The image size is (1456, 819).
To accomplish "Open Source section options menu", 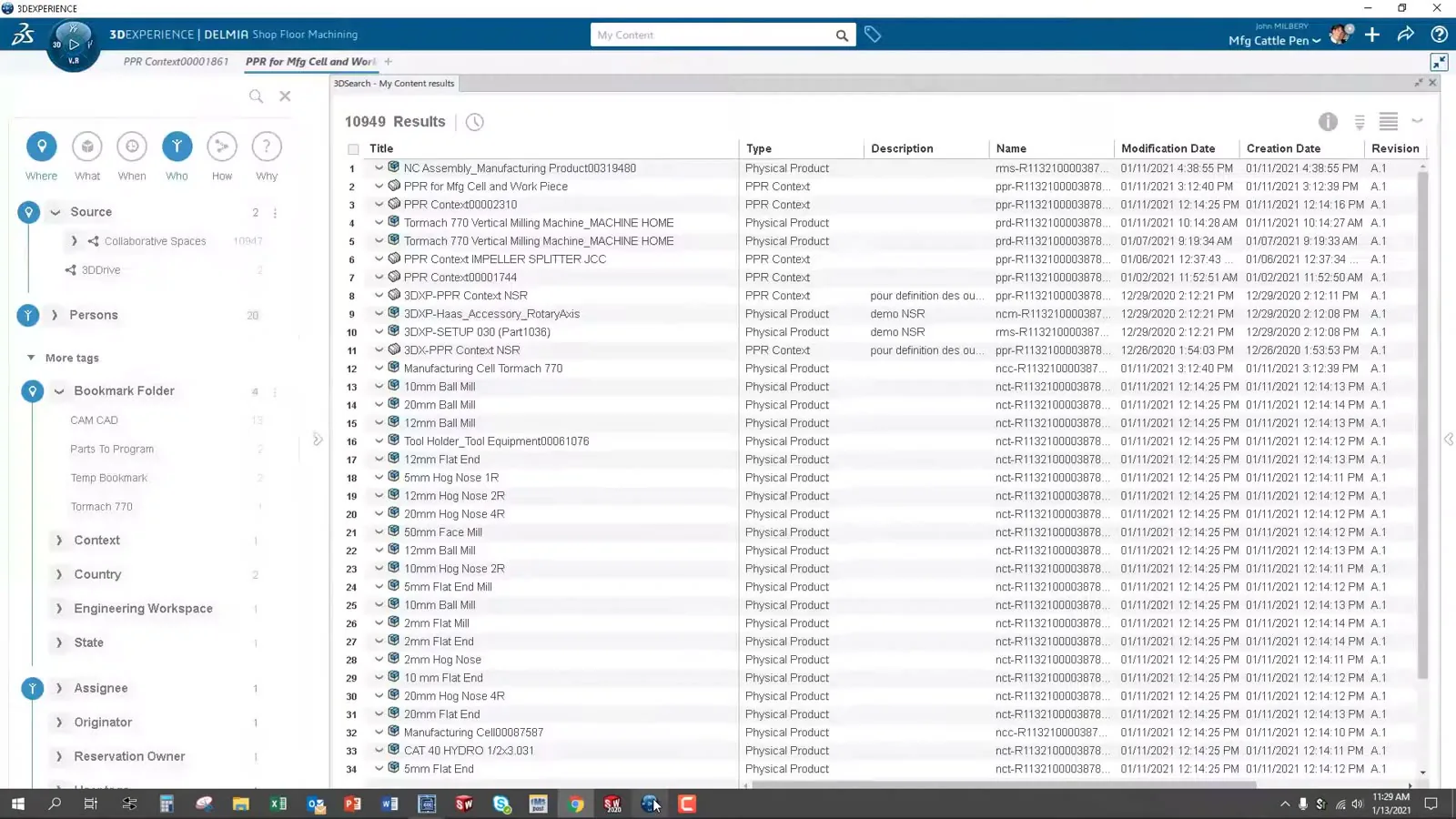I will point(275,213).
